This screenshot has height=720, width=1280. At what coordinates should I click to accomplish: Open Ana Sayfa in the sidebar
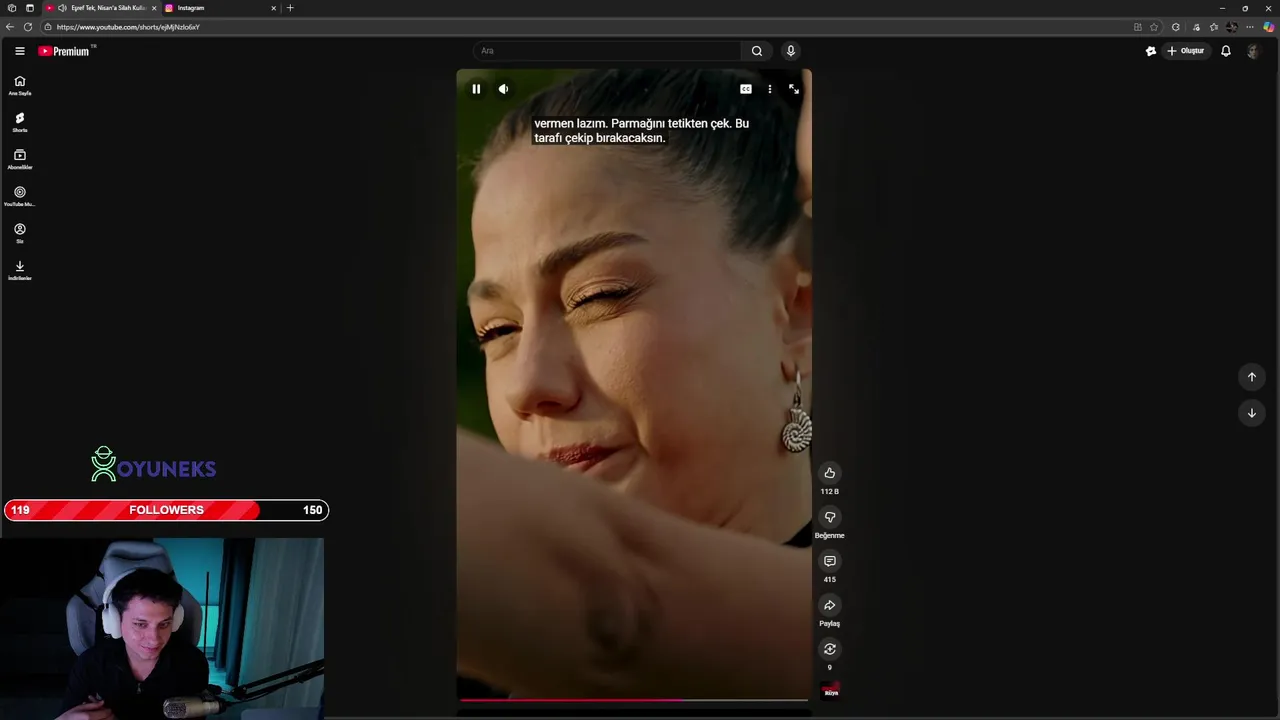click(x=20, y=85)
